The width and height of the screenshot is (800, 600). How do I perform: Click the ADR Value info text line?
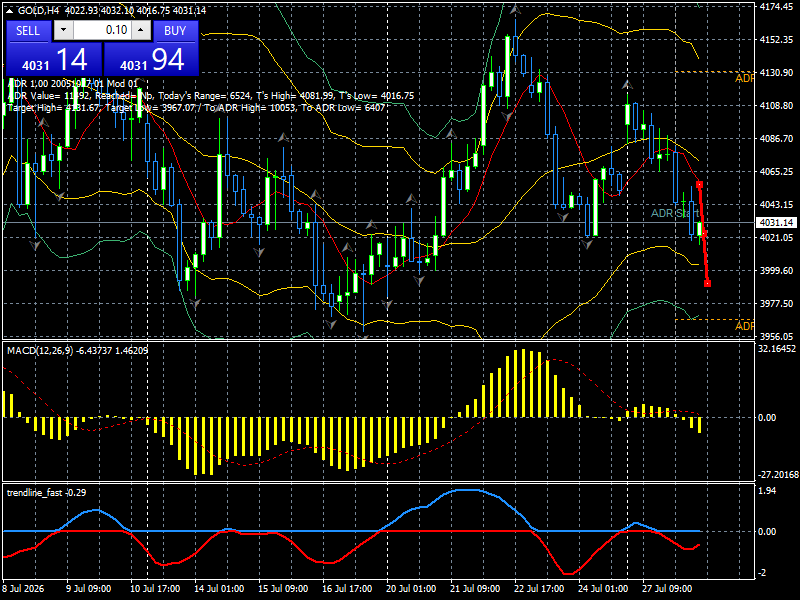[x=211, y=96]
